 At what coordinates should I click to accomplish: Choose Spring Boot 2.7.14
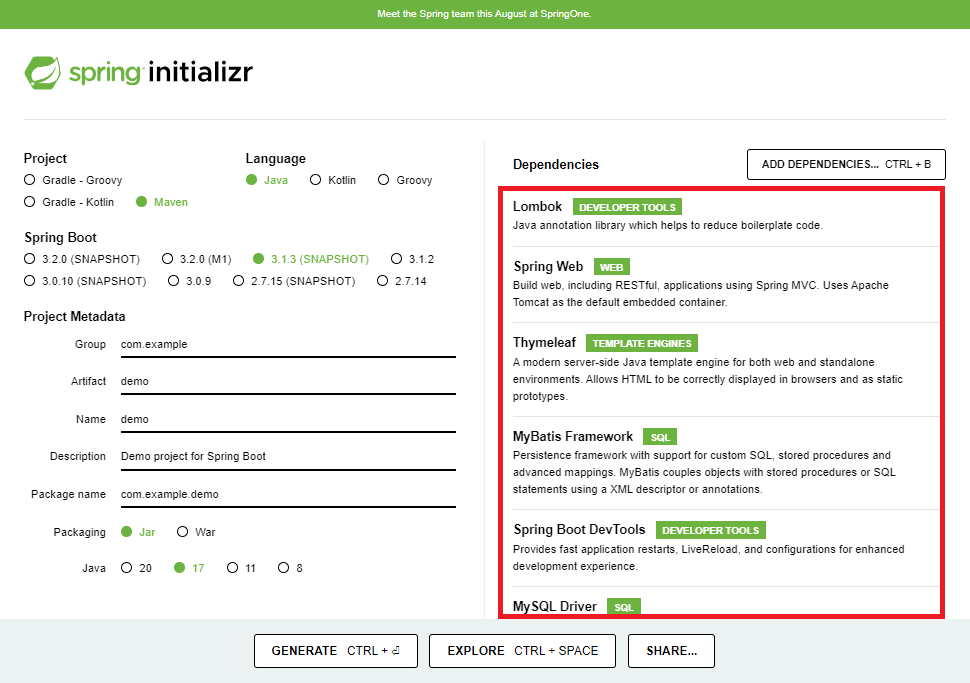[x=401, y=281]
